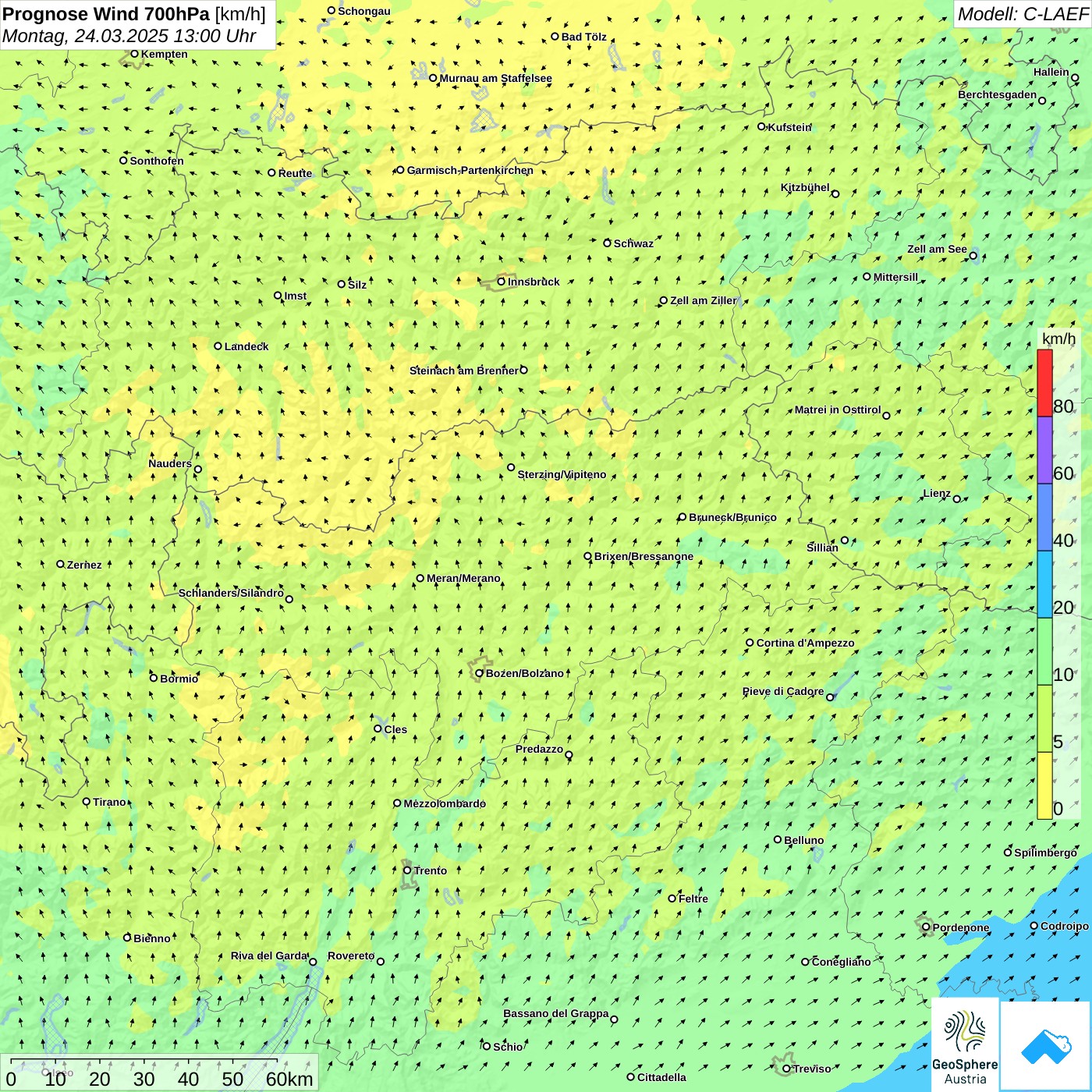Click the 'Sillian' label
Viewport: 1092px width, 1092px height.
click(x=823, y=548)
